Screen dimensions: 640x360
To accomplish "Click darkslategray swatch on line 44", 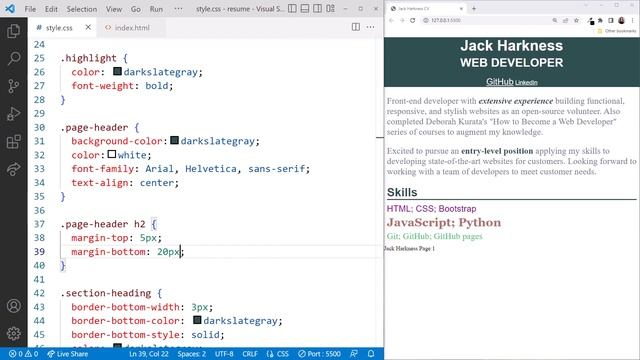I will pyautogui.click(x=197, y=320).
